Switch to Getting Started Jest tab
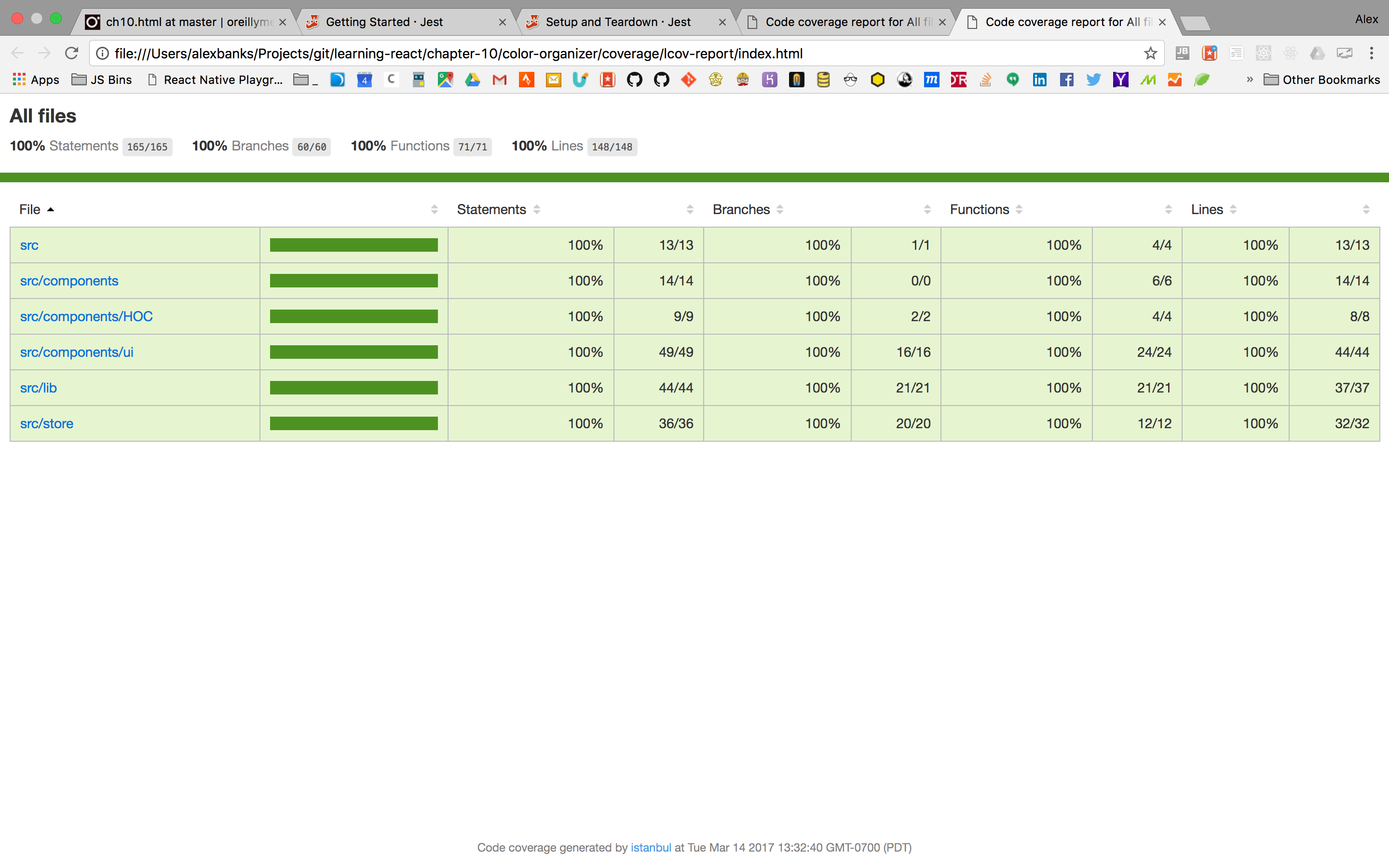The height and width of the screenshot is (868, 1389). (x=384, y=22)
